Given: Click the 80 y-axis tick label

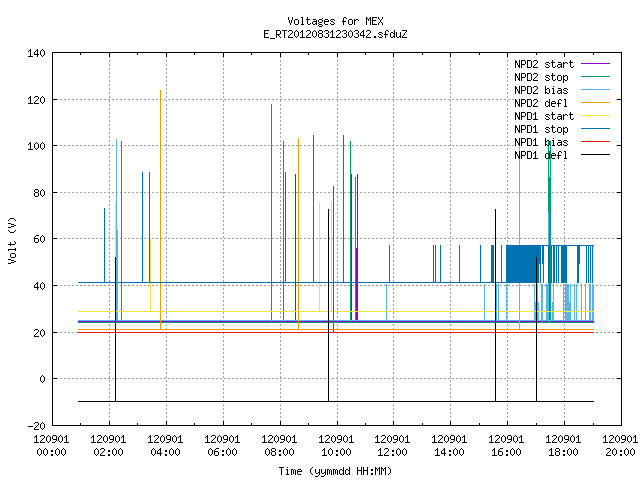Looking at the screenshot, I should (x=39, y=193).
